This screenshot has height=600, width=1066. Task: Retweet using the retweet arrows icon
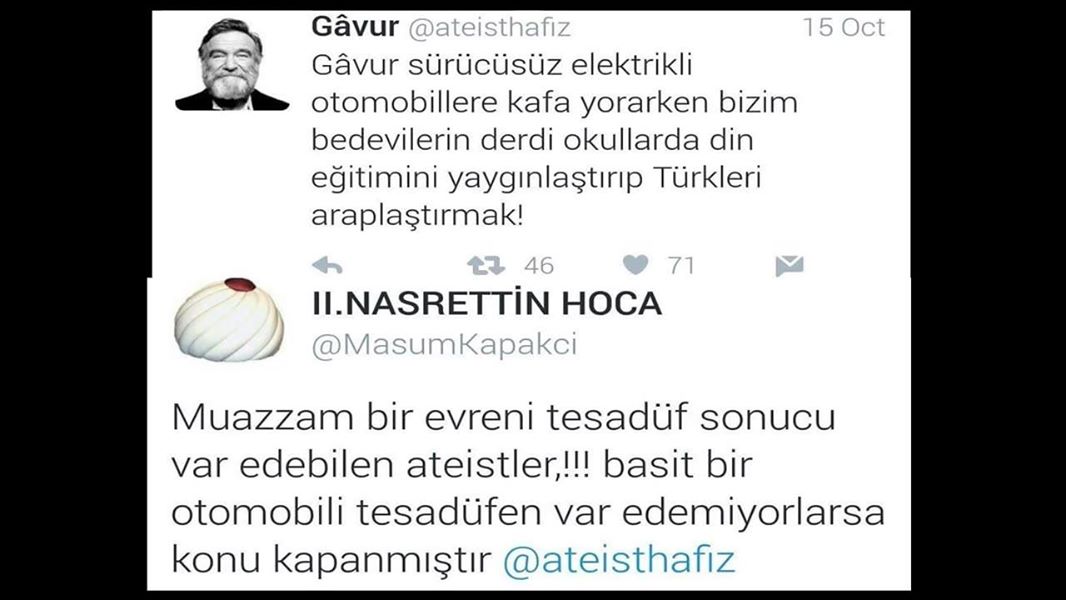pos(486,266)
